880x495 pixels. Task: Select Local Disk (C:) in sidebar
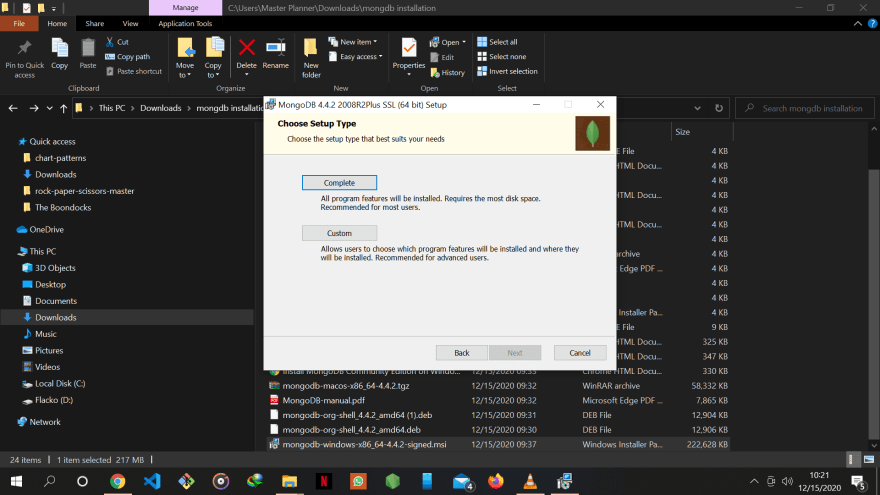click(60, 384)
